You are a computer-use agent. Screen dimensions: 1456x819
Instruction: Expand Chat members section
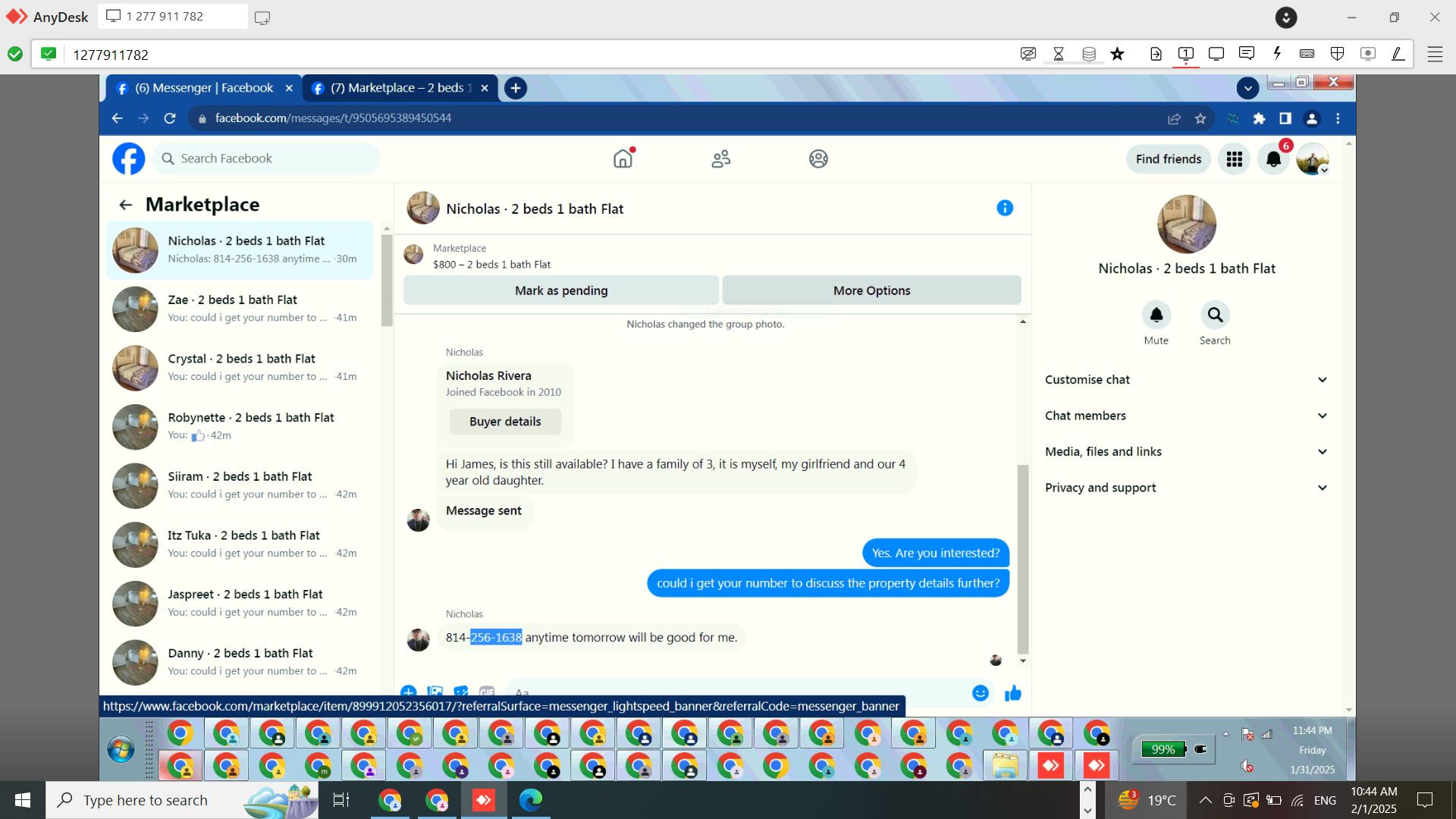(x=1186, y=416)
